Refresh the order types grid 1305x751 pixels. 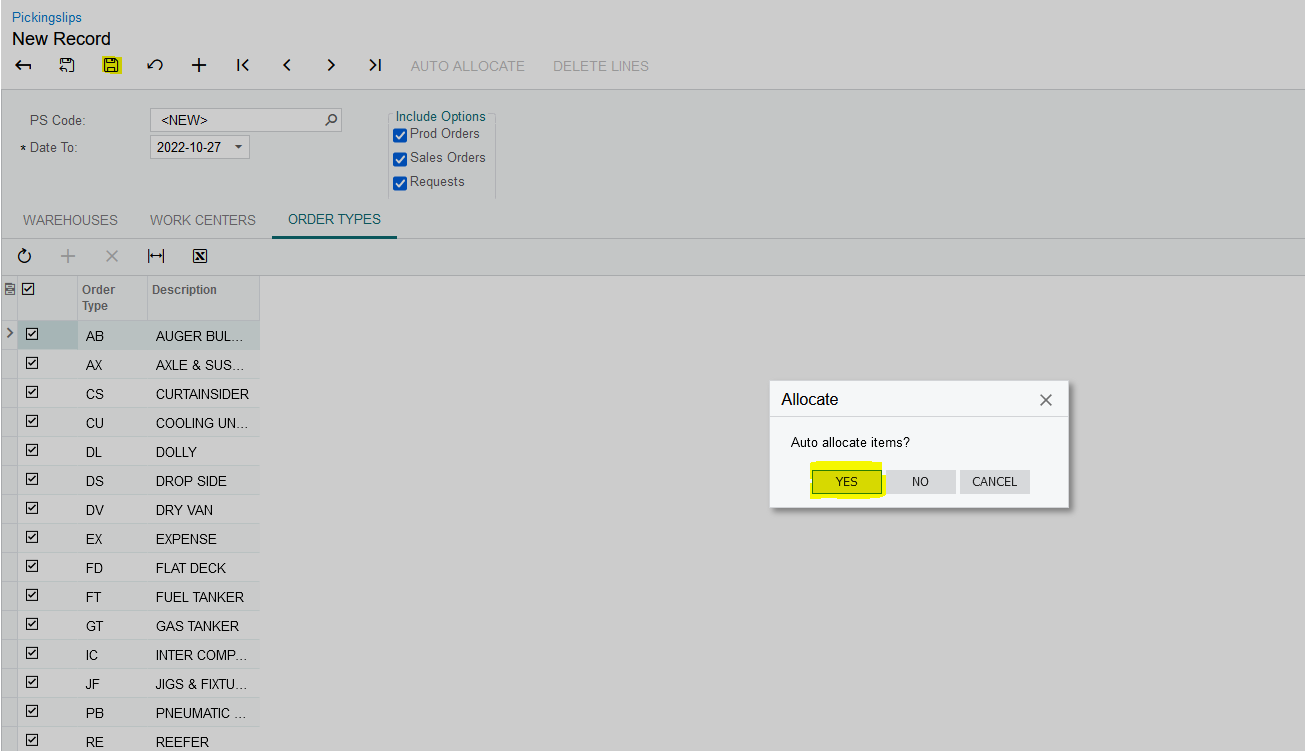tap(24, 256)
